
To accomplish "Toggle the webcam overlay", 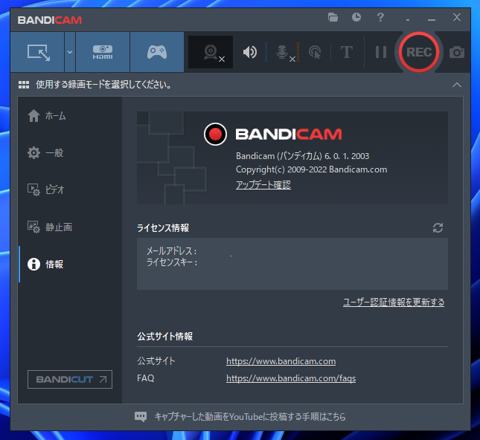I will 211,52.
